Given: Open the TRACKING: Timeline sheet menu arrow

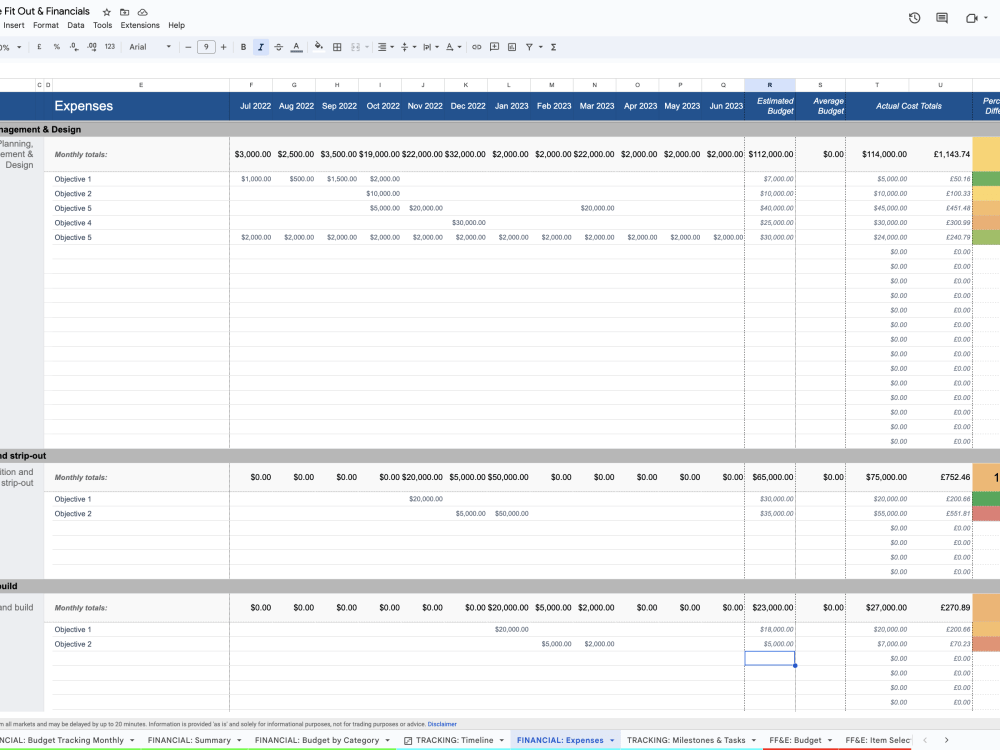Looking at the screenshot, I should [501, 740].
